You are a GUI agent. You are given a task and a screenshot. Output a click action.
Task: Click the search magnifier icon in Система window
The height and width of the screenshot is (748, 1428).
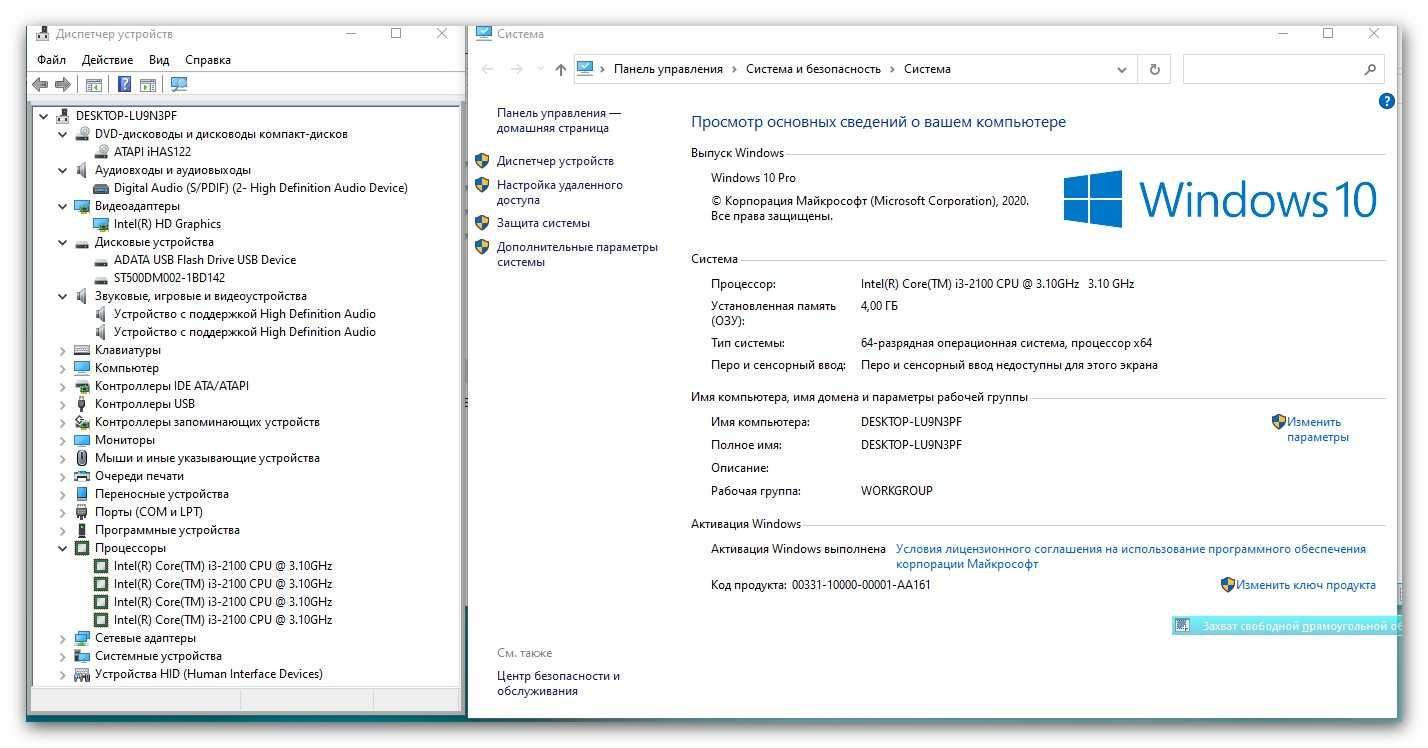[1370, 69]
